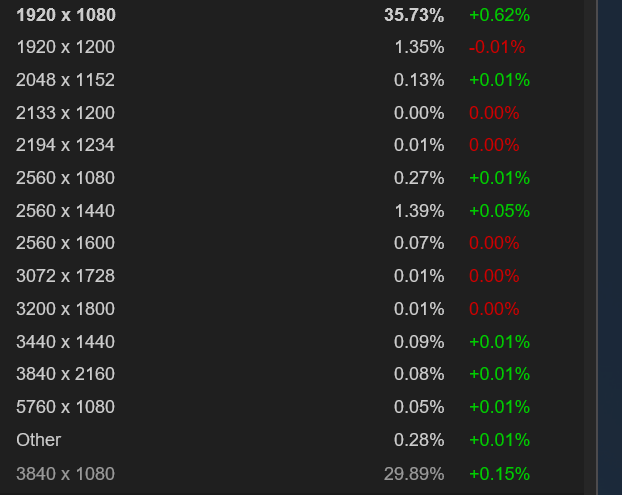Click the greyed 3840 x 1080 entry

(x=66, y=474)
